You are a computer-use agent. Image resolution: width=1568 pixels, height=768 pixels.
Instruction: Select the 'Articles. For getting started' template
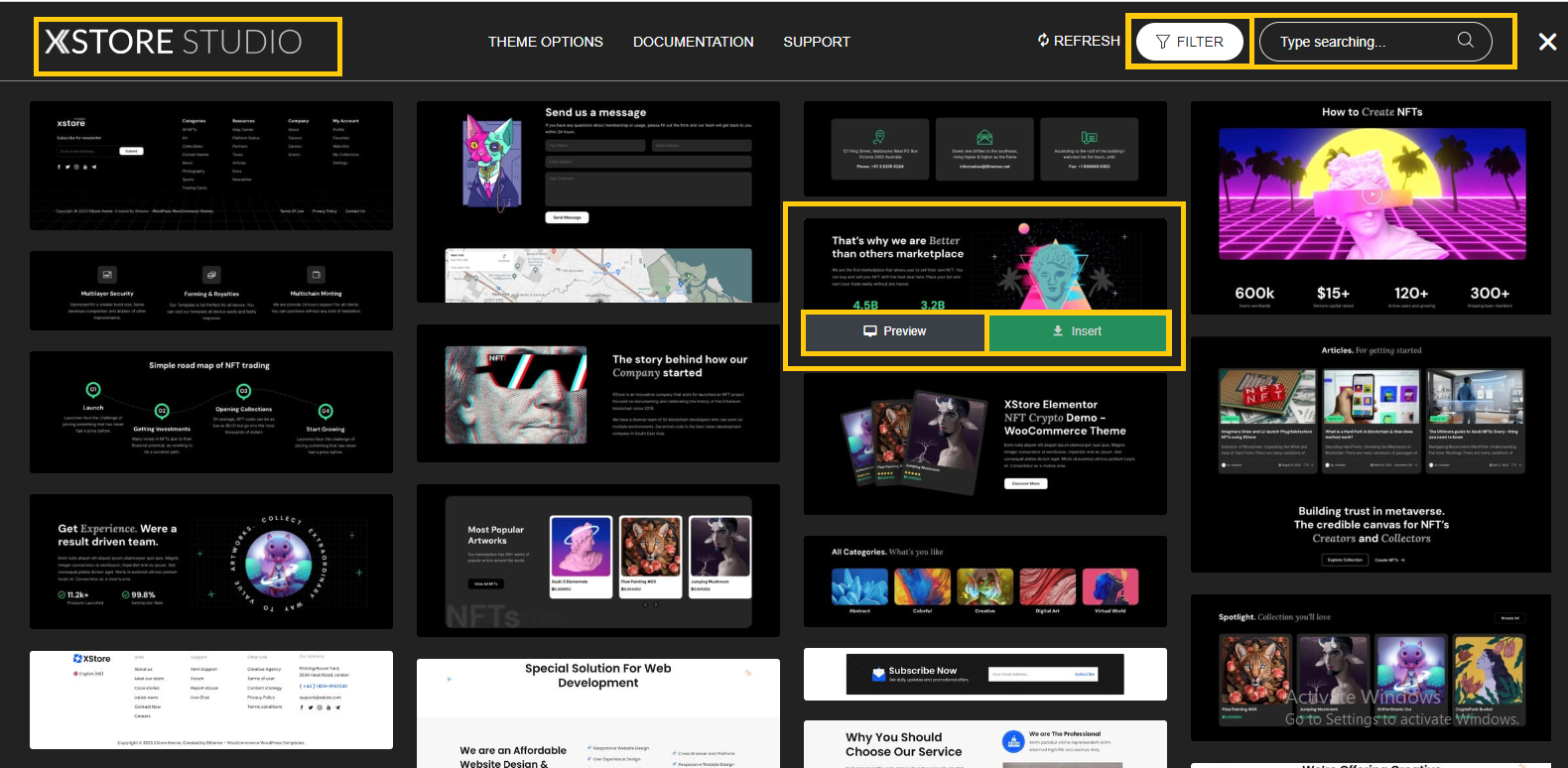coord(1371,454)
